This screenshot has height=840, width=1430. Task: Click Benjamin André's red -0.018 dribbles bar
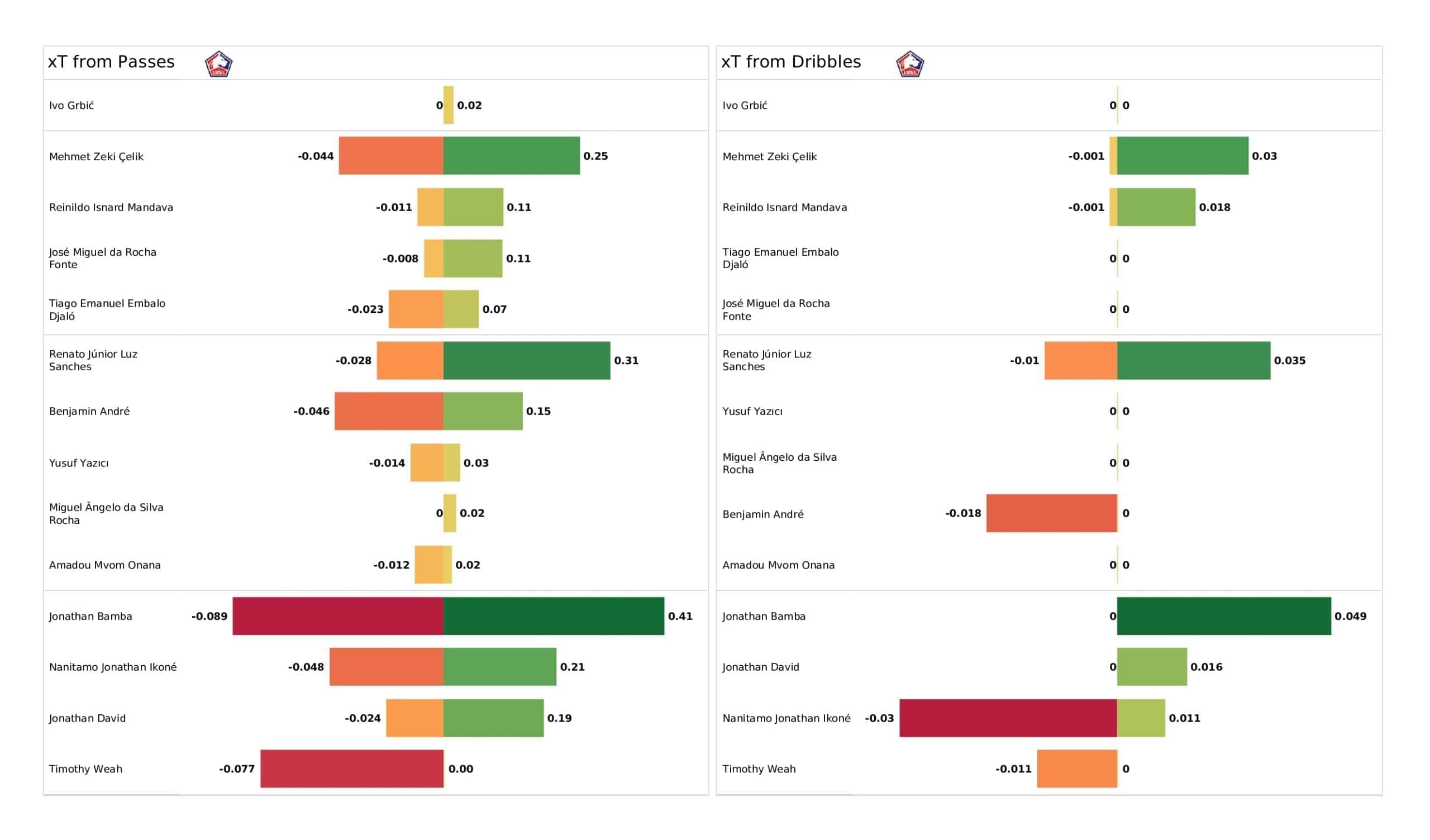(1051, 513)
